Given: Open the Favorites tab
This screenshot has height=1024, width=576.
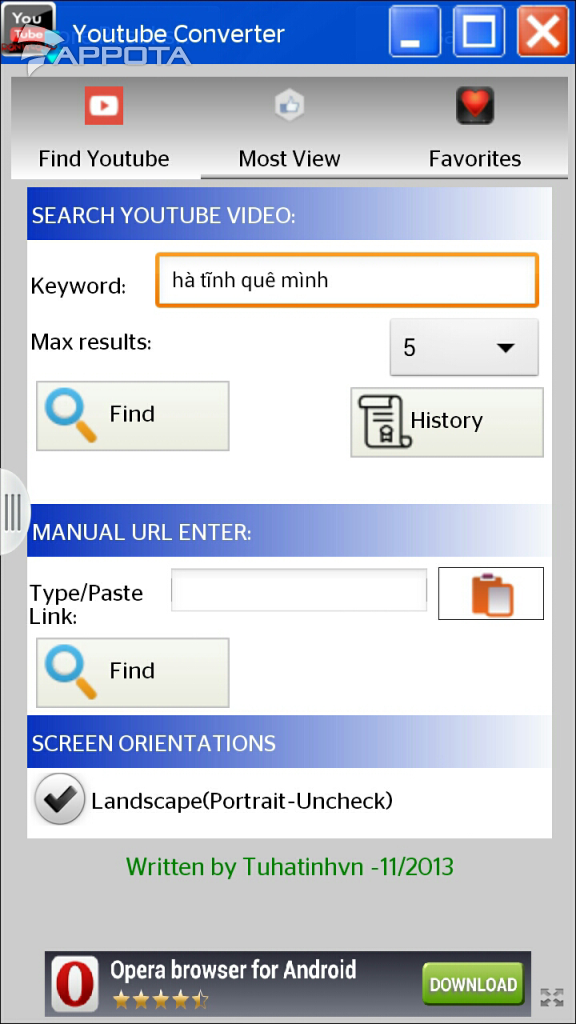Looking at the screenshot, I should pyautogui.click(x=475, y=129).
